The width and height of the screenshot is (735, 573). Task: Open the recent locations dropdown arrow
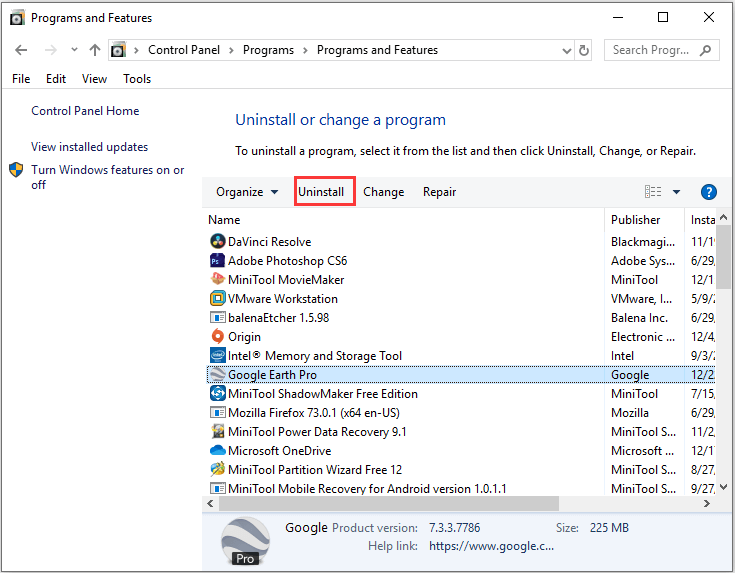point(74,50)
